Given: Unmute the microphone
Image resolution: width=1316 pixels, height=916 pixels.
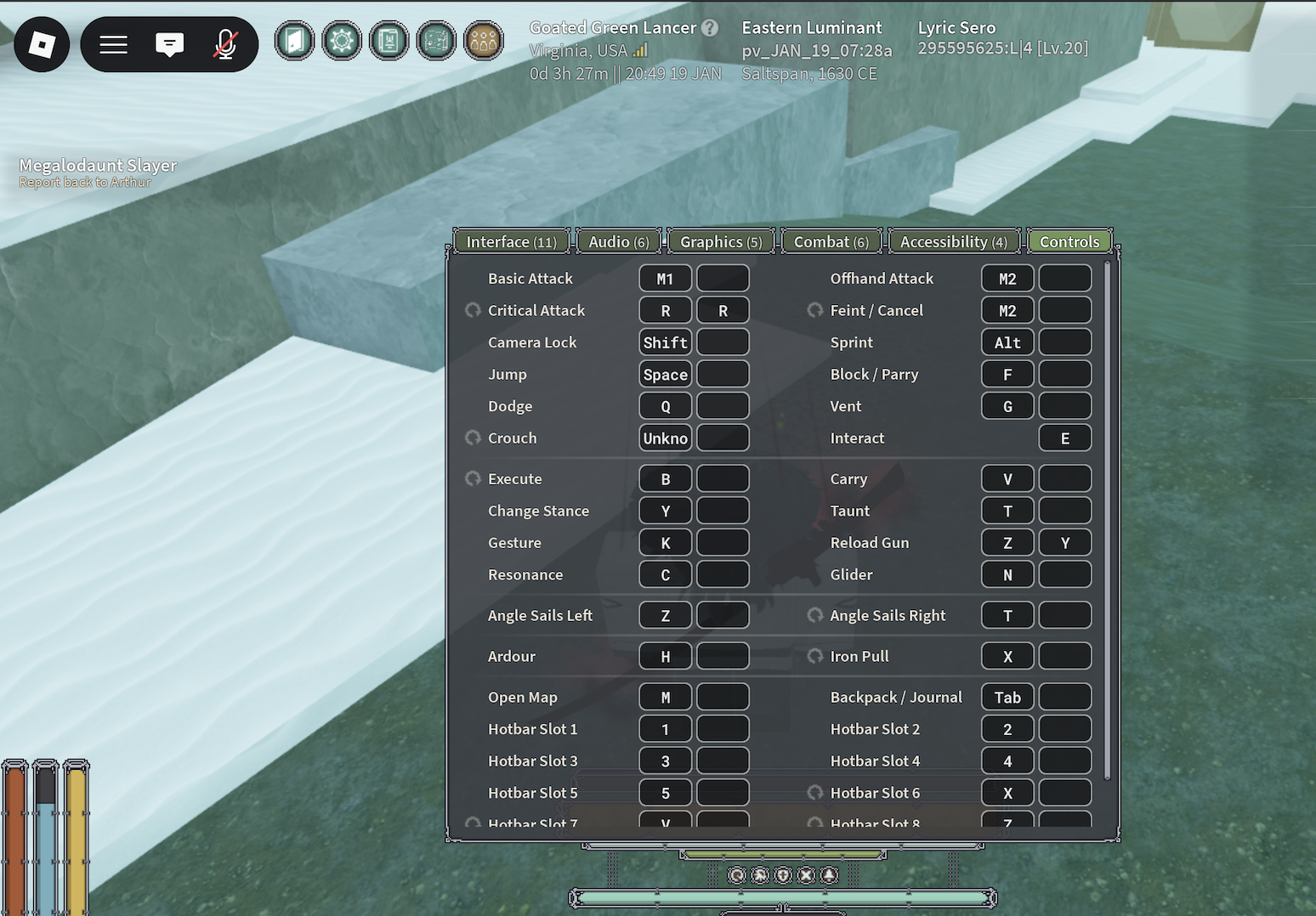Looking at the screenshot, I should coord(225,44).
